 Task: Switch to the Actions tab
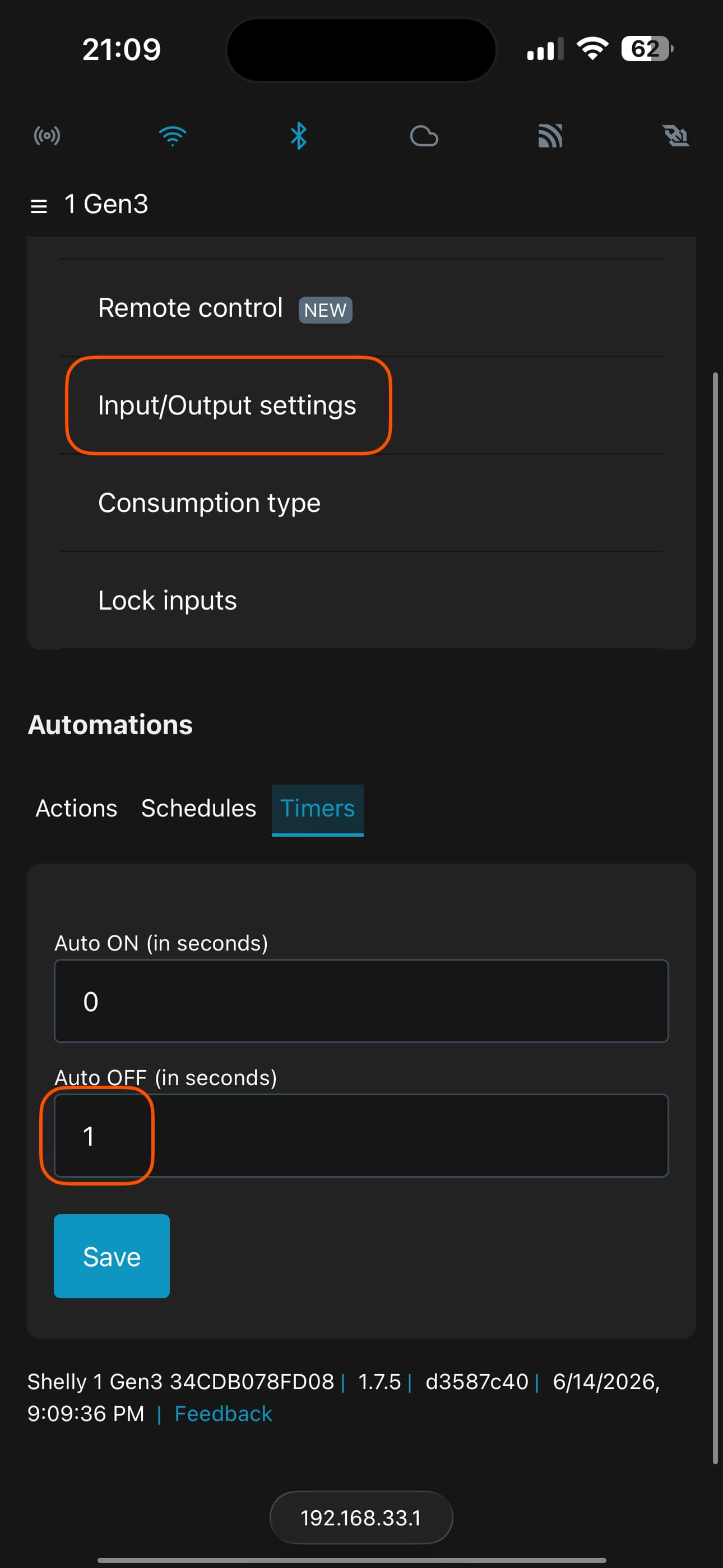[76, 808]
